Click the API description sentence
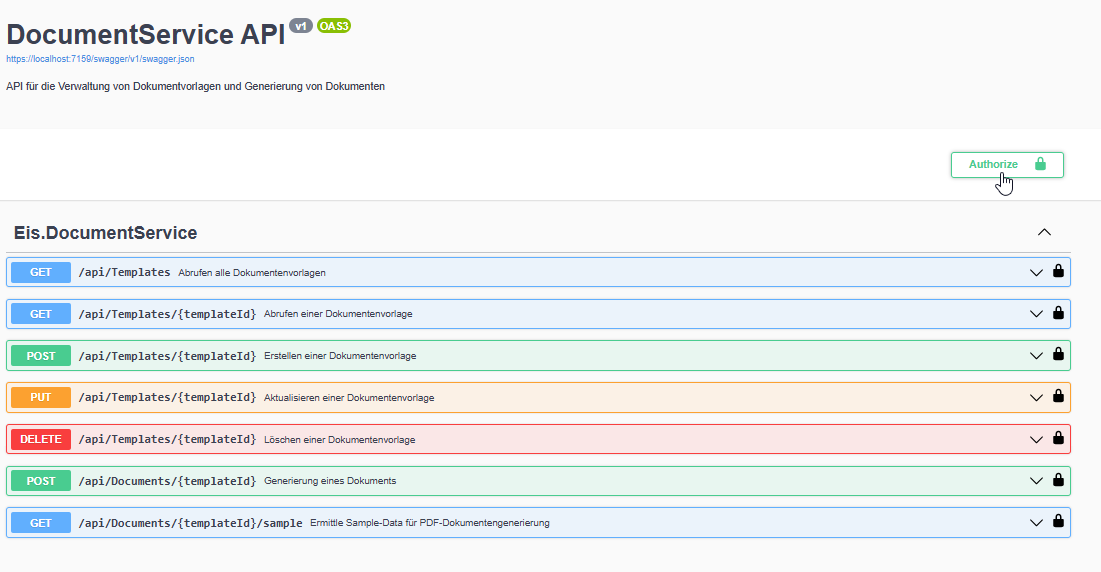1101x572 pixels. pyautogui.click(x=195, y=86)
